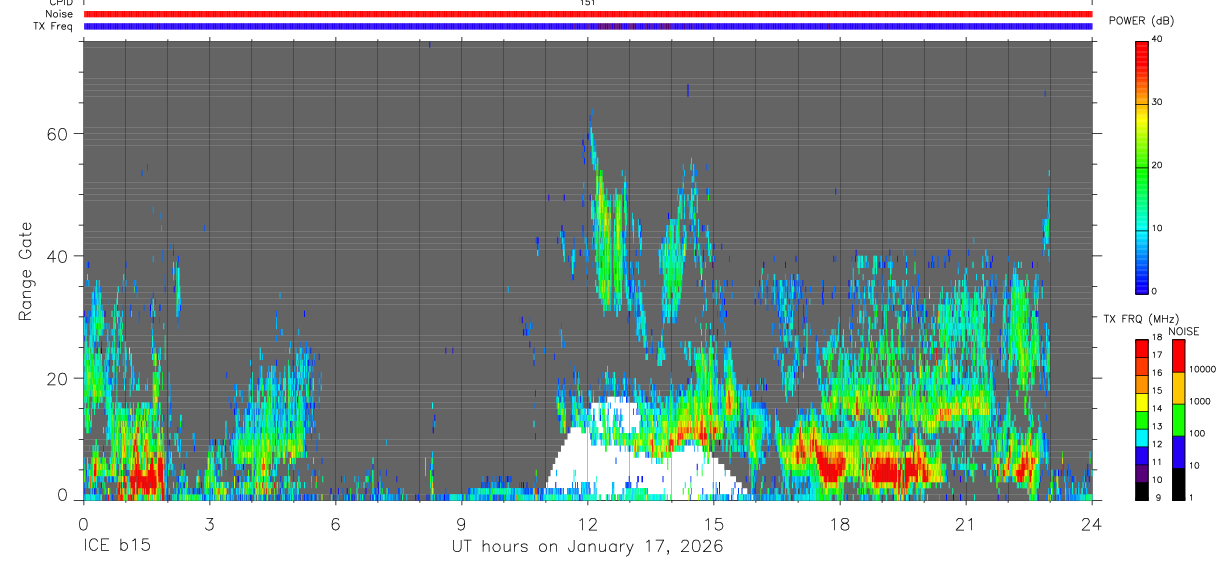Click the time axis tick label 12
Image resolution: width=1228 pixels, height=567 pixels.
[x=587, y=525]
